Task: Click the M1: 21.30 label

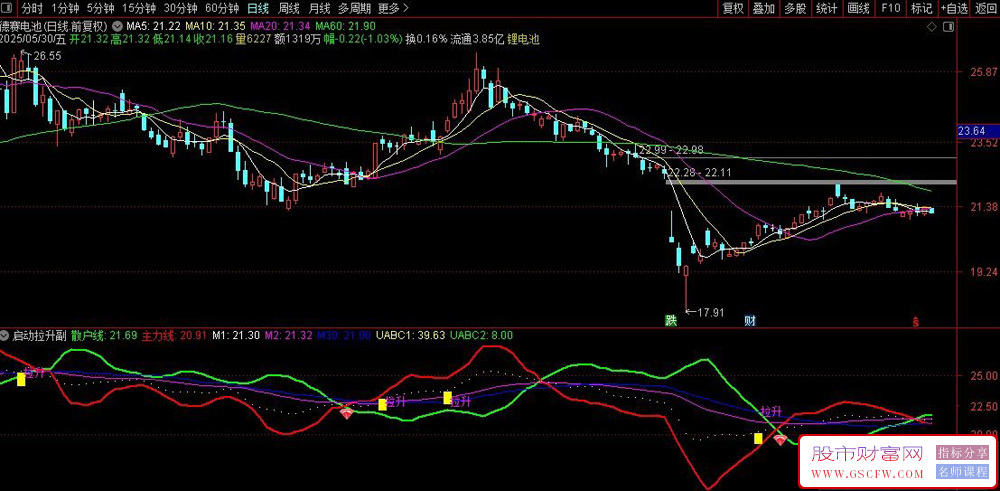Action: (x=236, y=335)
